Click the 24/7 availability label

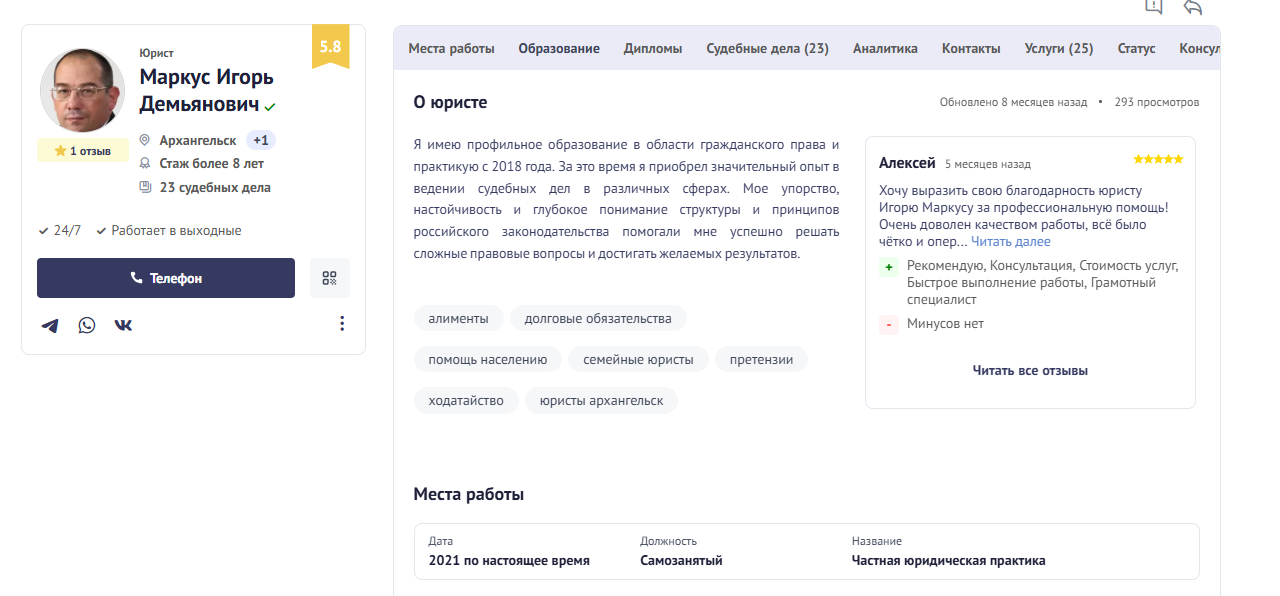click(67, 230)
